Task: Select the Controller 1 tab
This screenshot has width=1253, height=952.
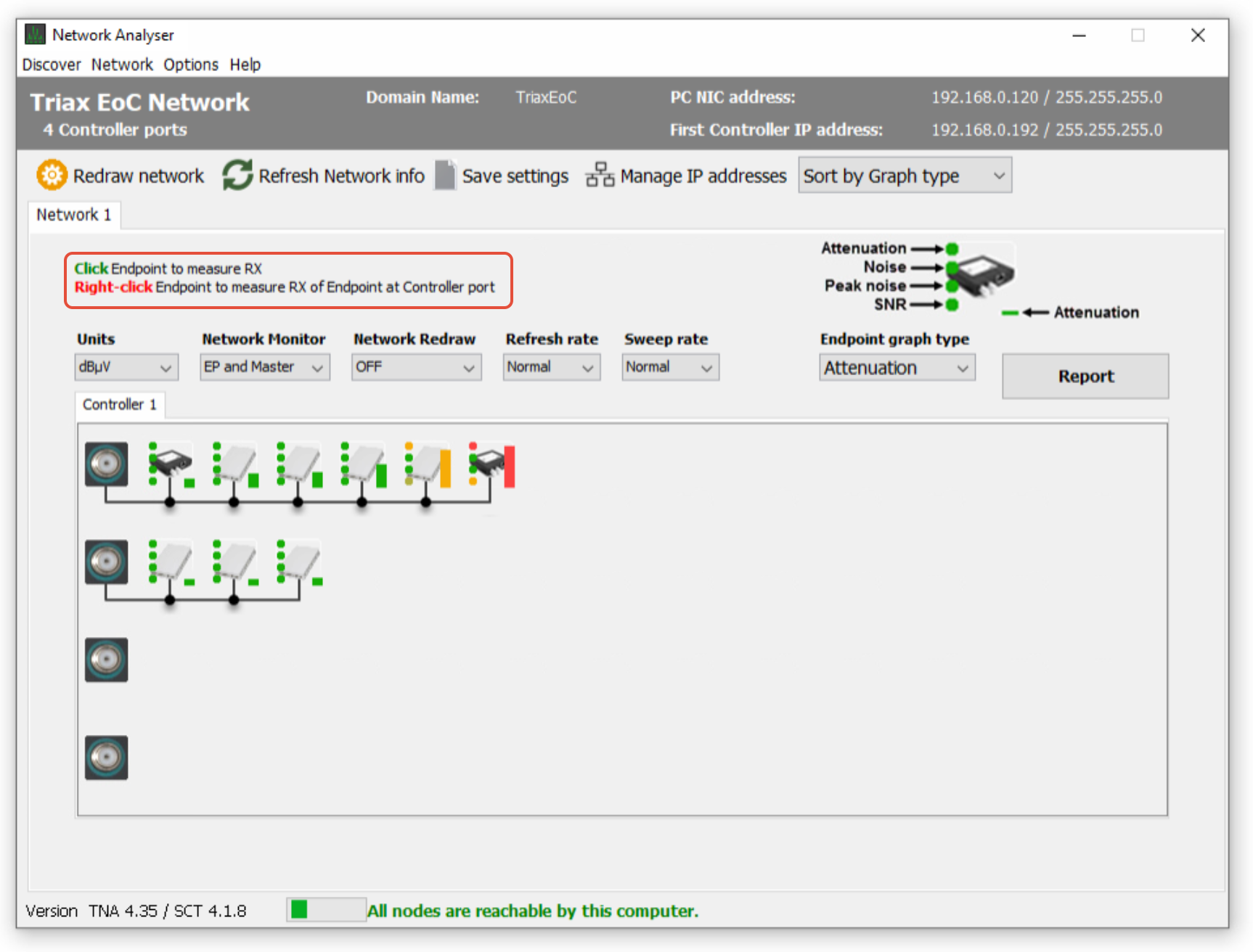Action: pyautogui.click(x=120, y=405)
